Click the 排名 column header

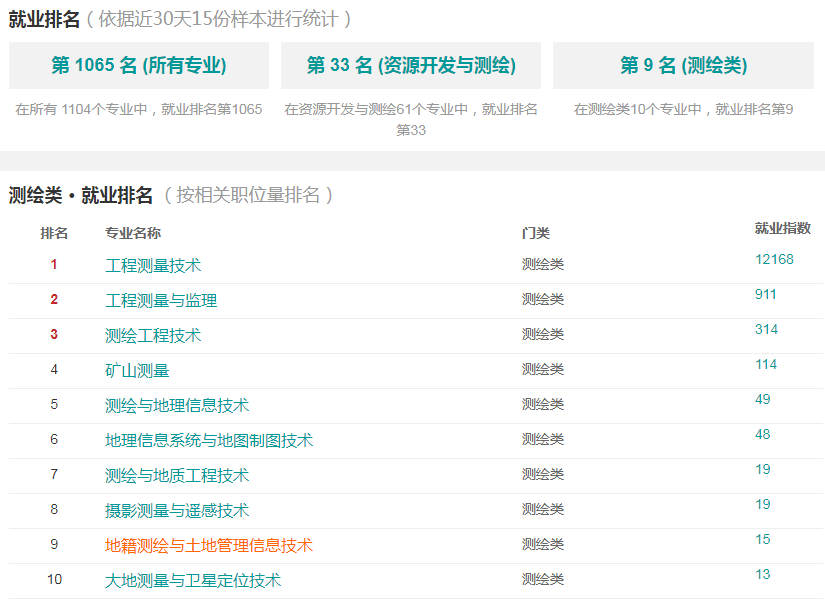54,233
